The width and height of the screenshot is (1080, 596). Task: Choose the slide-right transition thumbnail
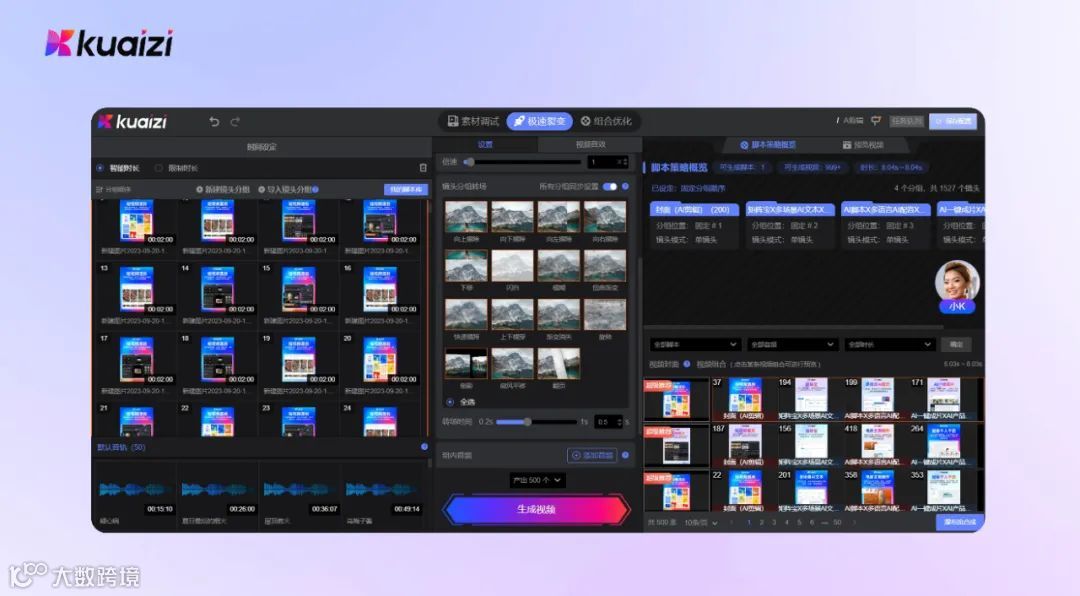pyautogui.click(x=605, y=218)
